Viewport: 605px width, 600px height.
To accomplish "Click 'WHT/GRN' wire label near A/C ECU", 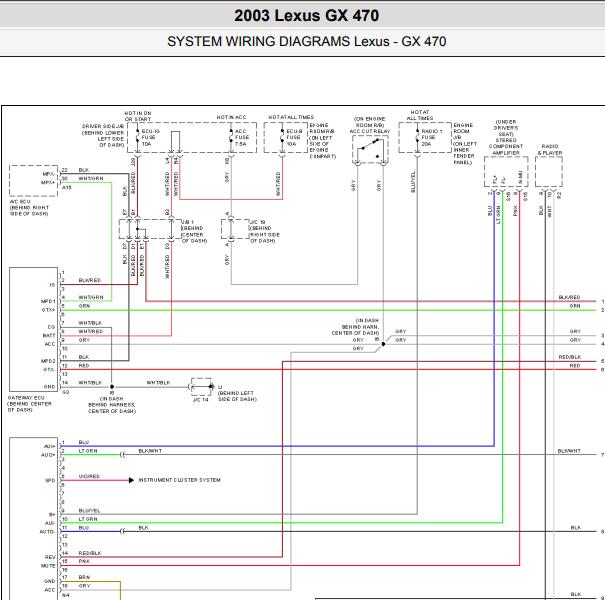I will (91, 178).
